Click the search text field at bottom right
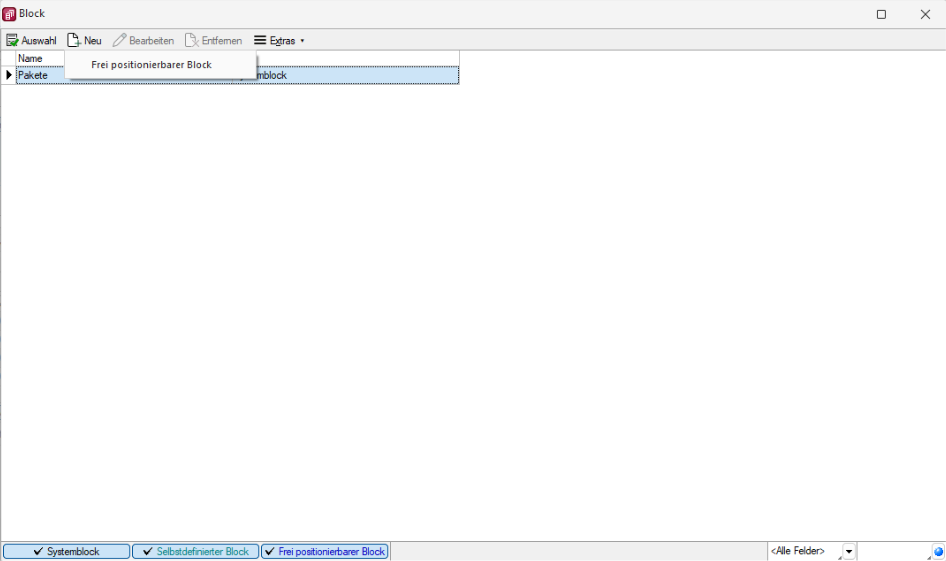Screen dimensions: 946x561 893,552
